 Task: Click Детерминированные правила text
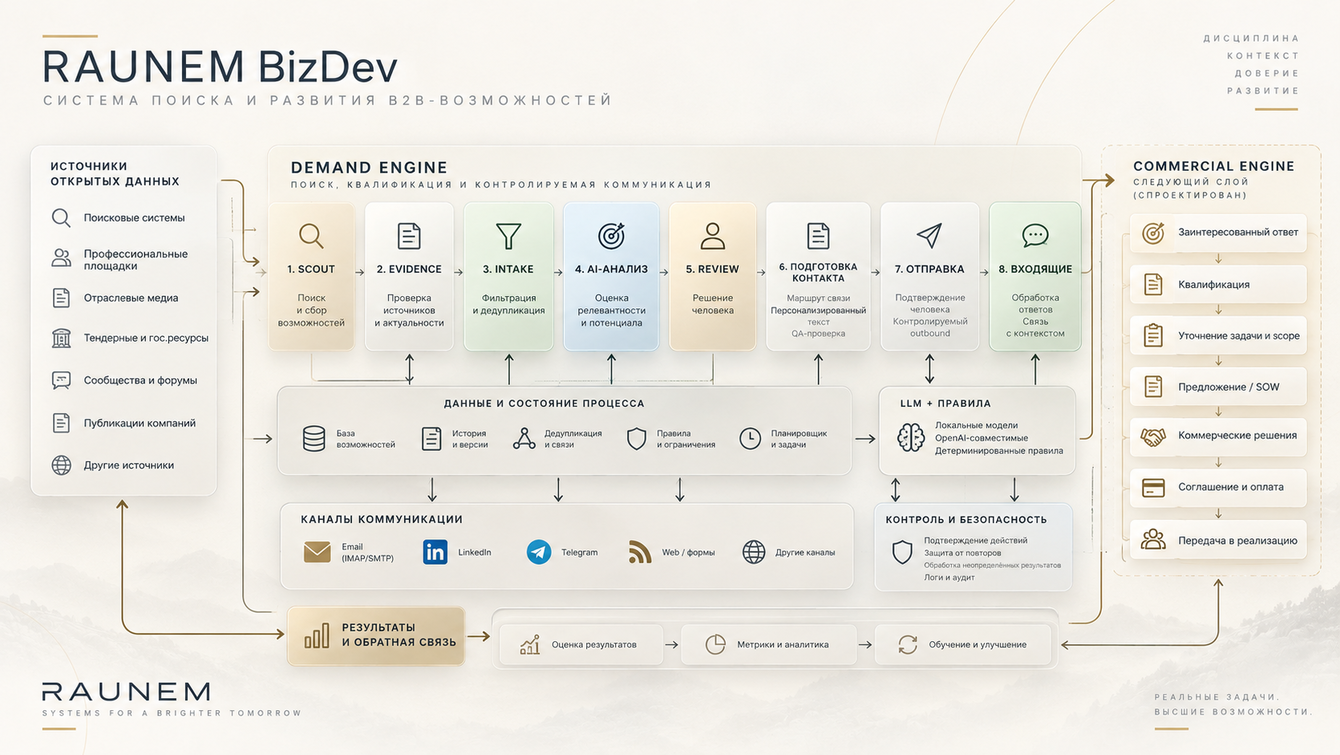click(x=999, y=451)
